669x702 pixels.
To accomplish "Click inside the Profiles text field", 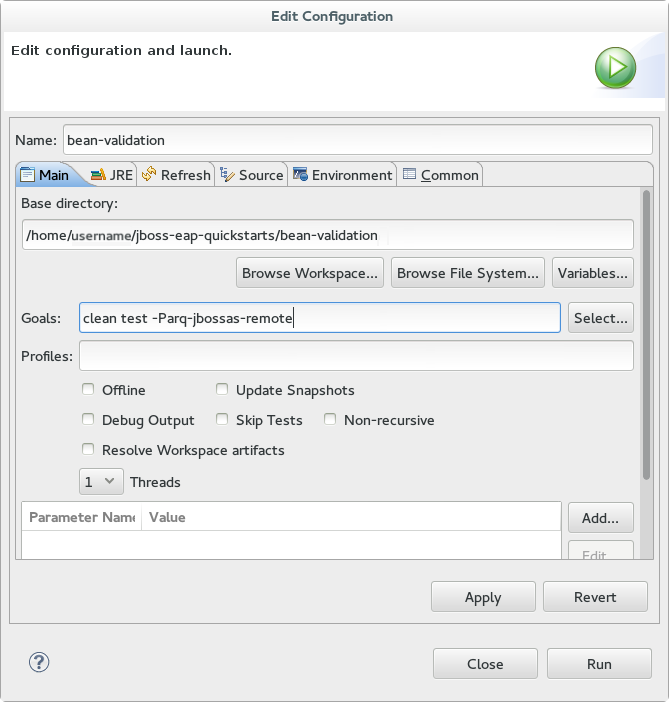I will [356, 356].
